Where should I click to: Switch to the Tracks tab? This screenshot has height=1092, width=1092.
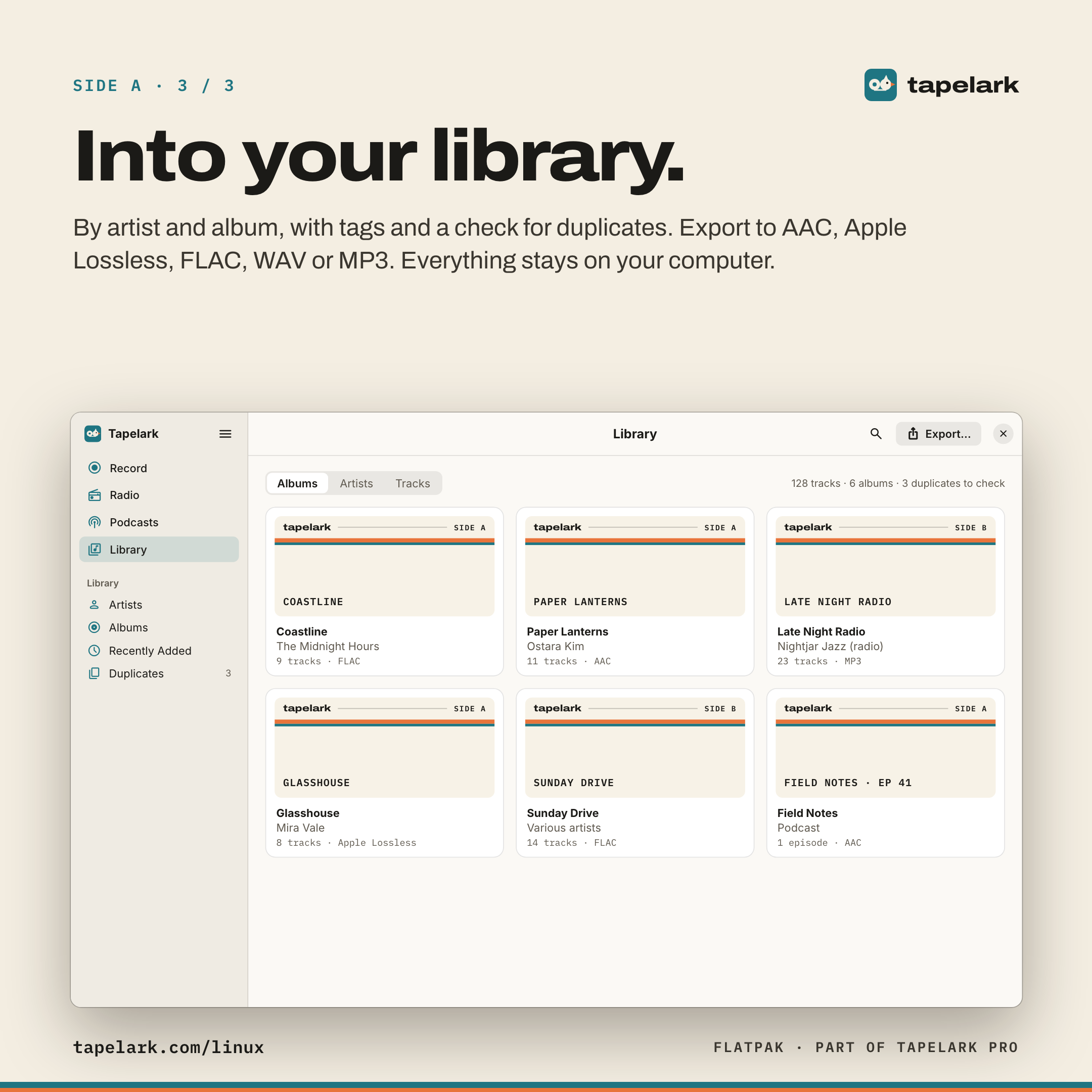pos(413,483)
